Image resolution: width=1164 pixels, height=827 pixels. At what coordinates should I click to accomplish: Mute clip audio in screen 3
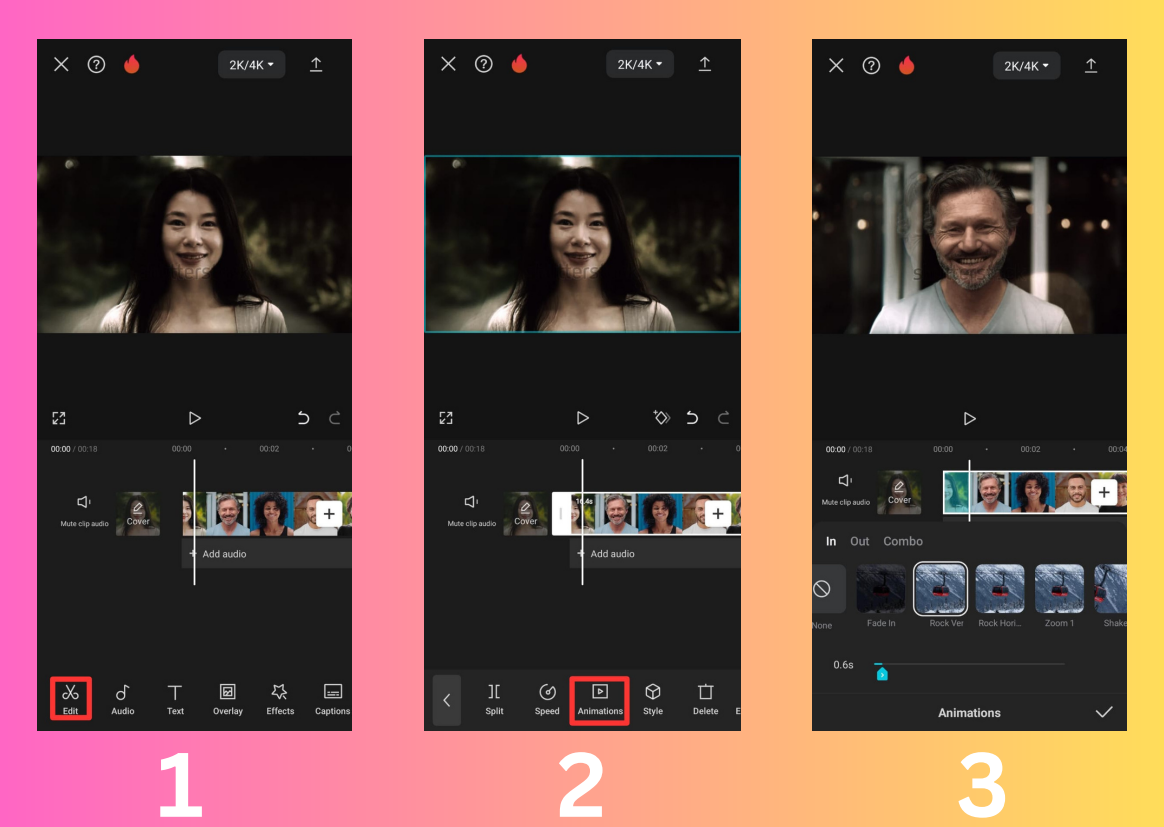846,488
